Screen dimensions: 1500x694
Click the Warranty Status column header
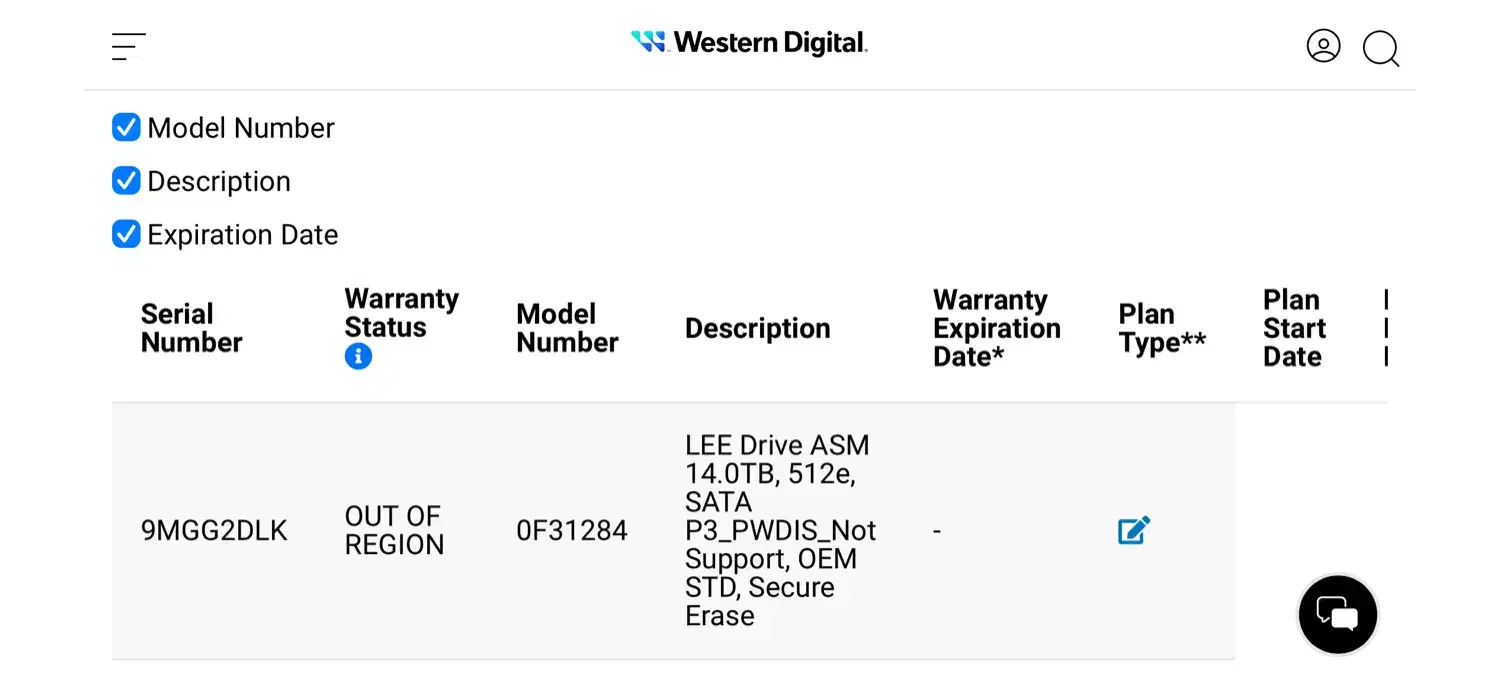pyautogui.click(x=401, y=313)
